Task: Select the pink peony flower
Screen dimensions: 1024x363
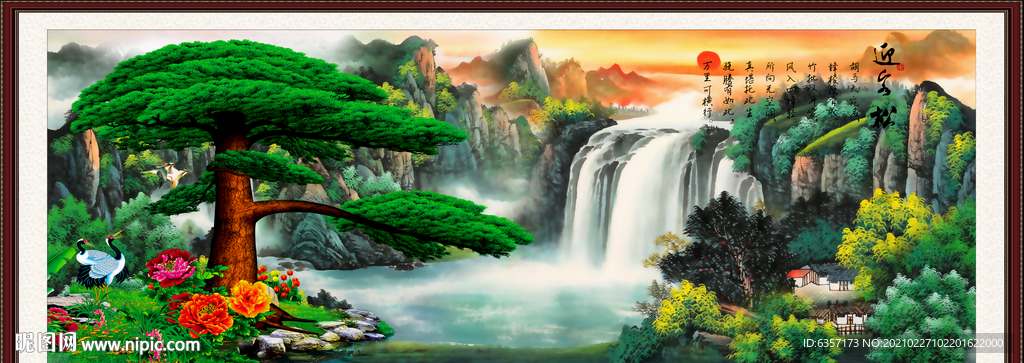Action: tap(171, 268)
